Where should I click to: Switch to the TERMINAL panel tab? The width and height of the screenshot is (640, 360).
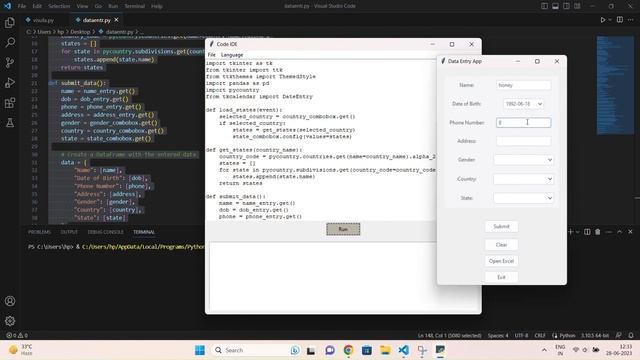coord(144,232)
